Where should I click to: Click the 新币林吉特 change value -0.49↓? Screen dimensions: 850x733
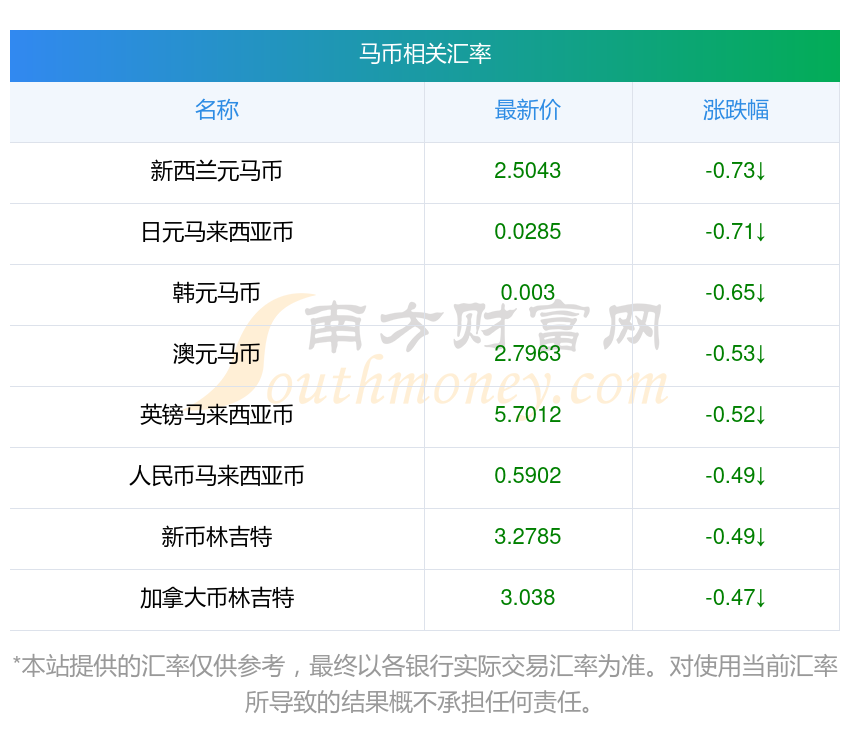point(736,537)
